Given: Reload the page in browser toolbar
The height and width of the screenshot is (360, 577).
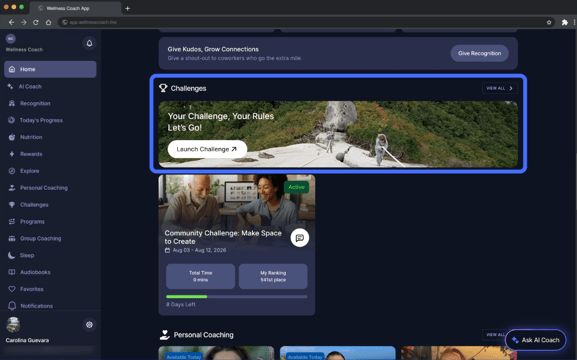Looking at the screenshot, I should (36, 22).
